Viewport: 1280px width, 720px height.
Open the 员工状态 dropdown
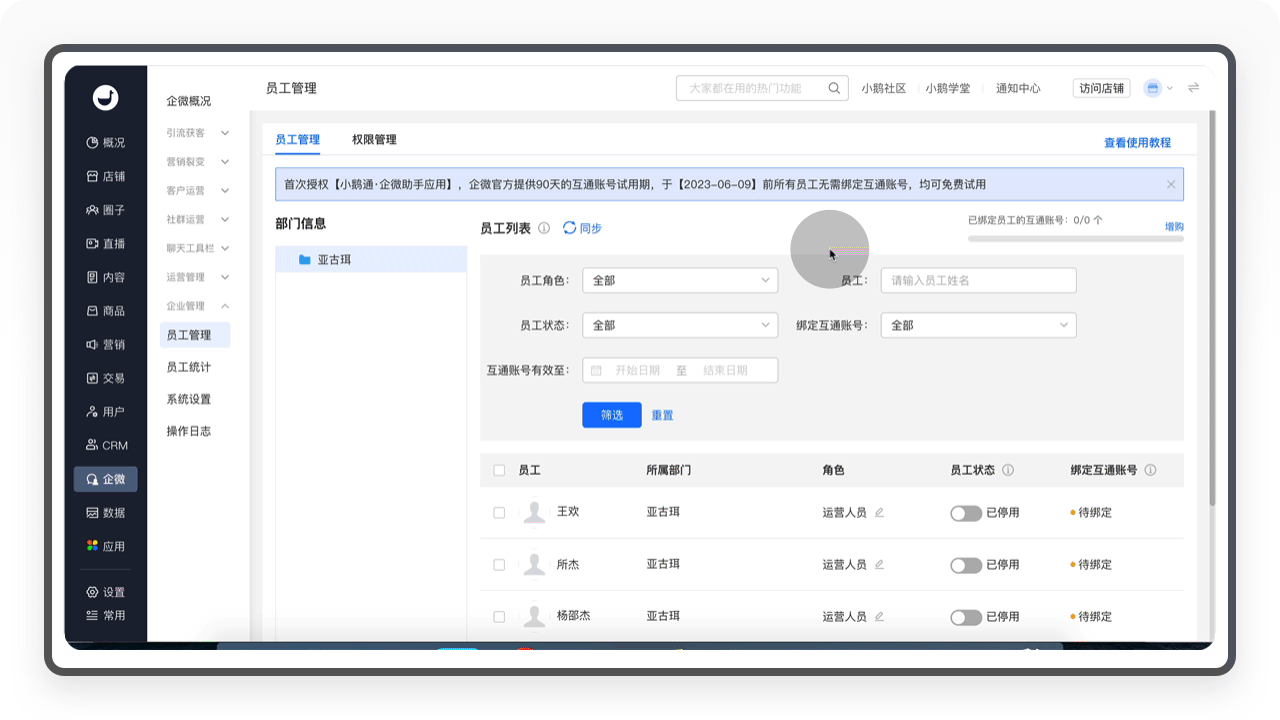680,325
